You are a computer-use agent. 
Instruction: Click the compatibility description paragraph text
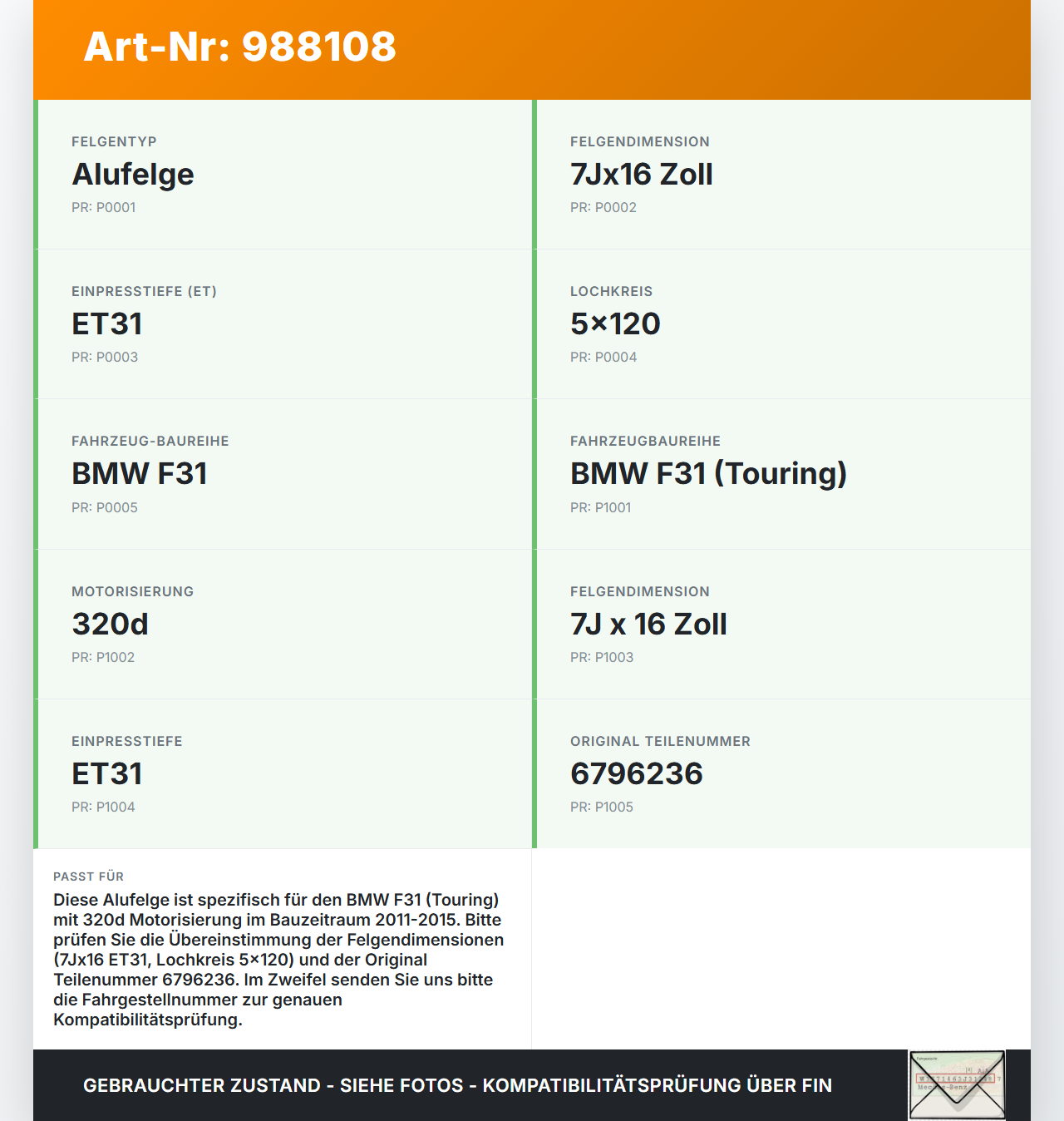click(x=278, y=960)
